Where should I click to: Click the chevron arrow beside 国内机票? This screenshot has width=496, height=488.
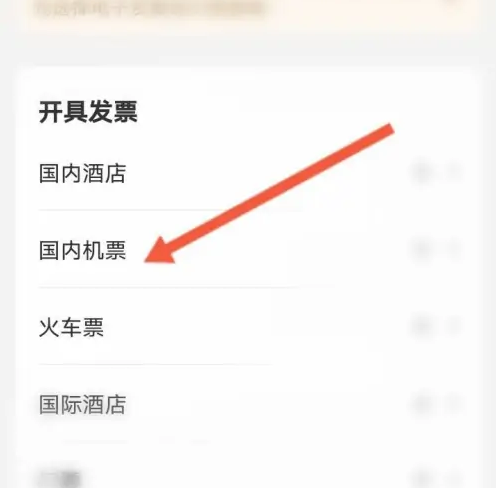point(455,249)
